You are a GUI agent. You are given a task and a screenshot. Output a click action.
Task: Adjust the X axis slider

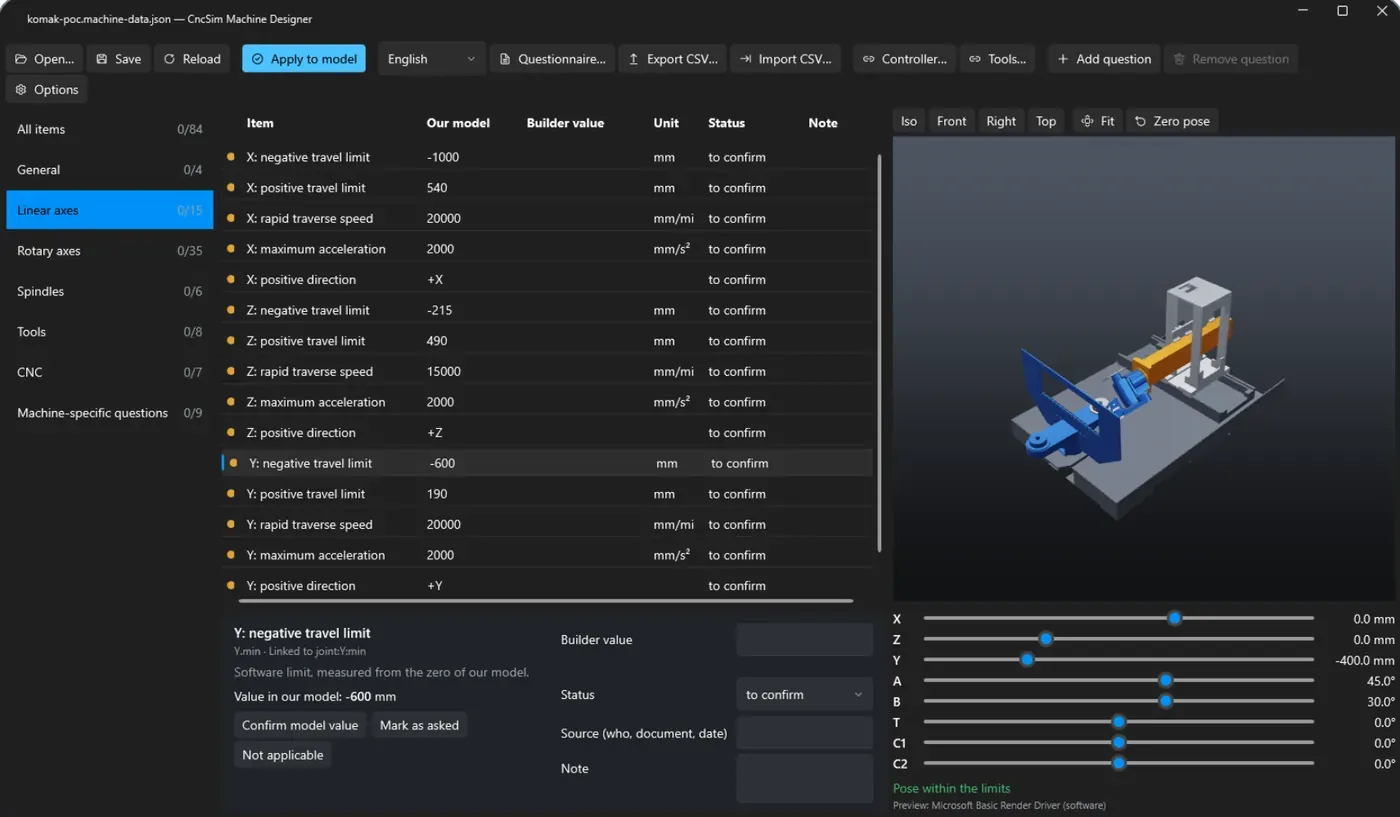(x=1118, y=619)
